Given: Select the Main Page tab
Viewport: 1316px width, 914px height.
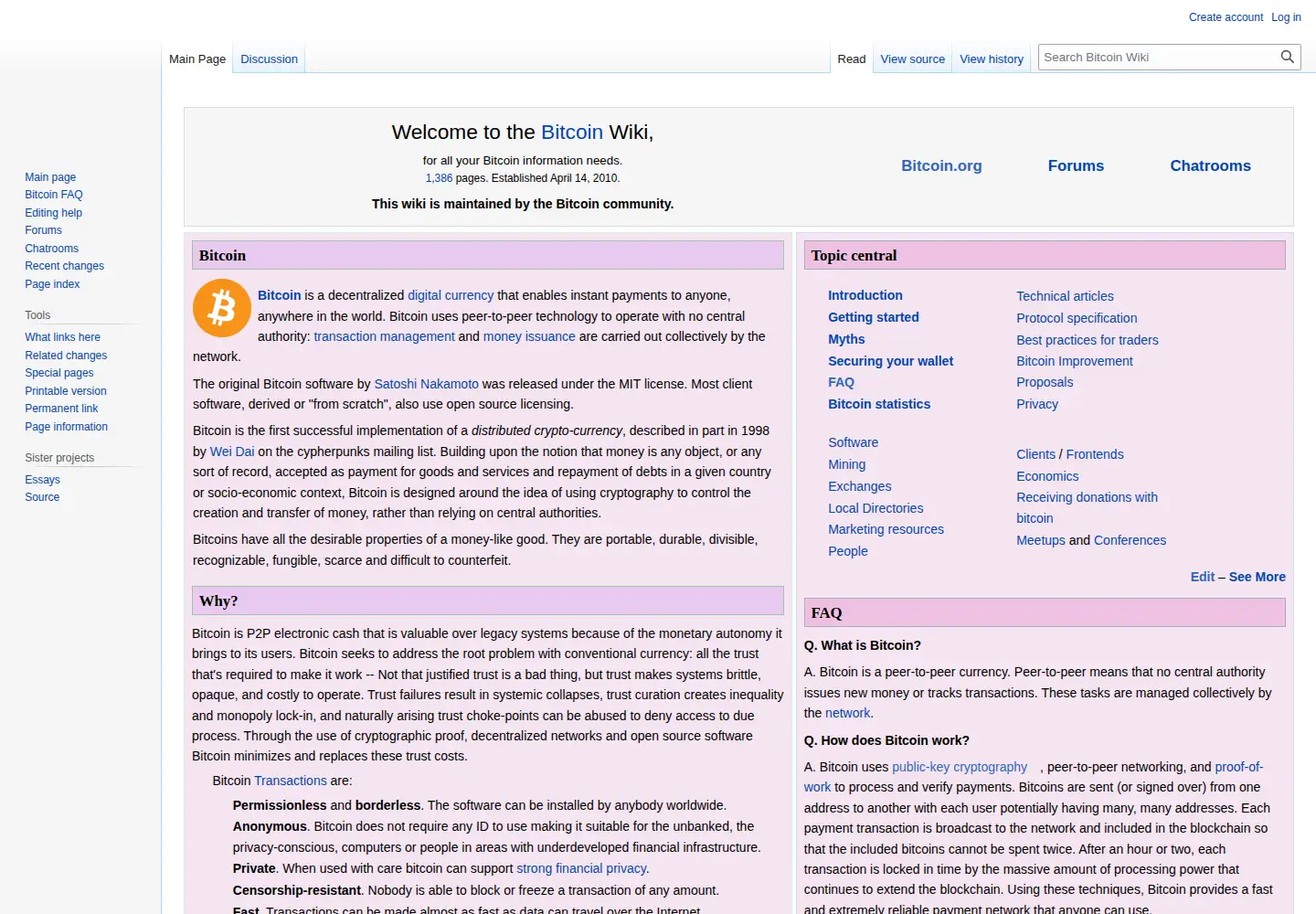Looking at the screenshot, I should tap(197, 59).
